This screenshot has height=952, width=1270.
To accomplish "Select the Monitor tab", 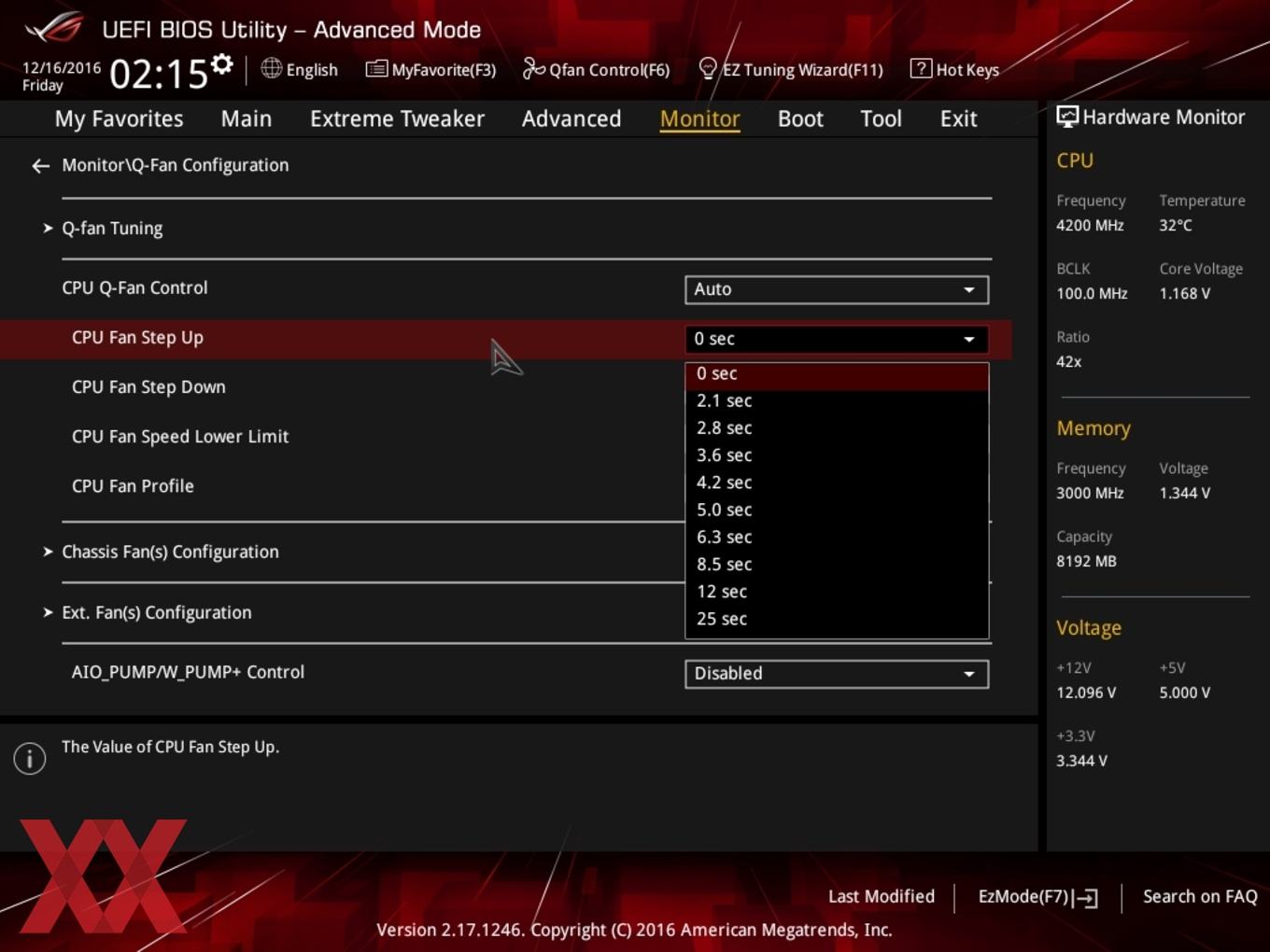I will point(699,119).
